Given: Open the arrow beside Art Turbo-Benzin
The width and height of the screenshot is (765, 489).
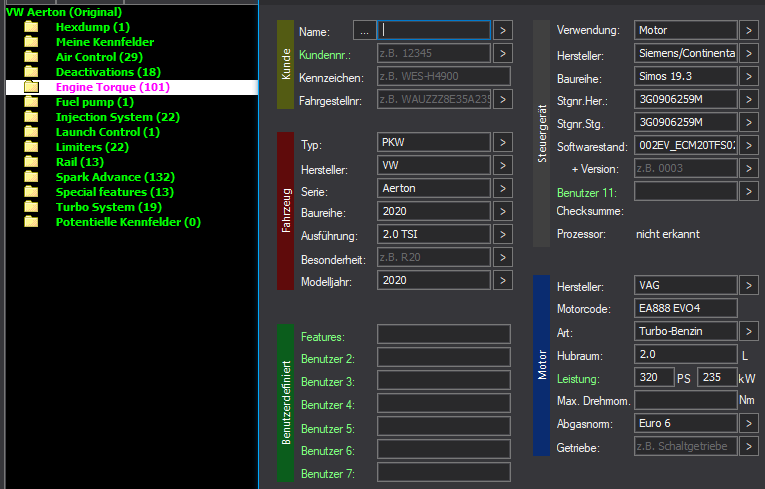Looking at the screenshot, I should coord(748,331).
